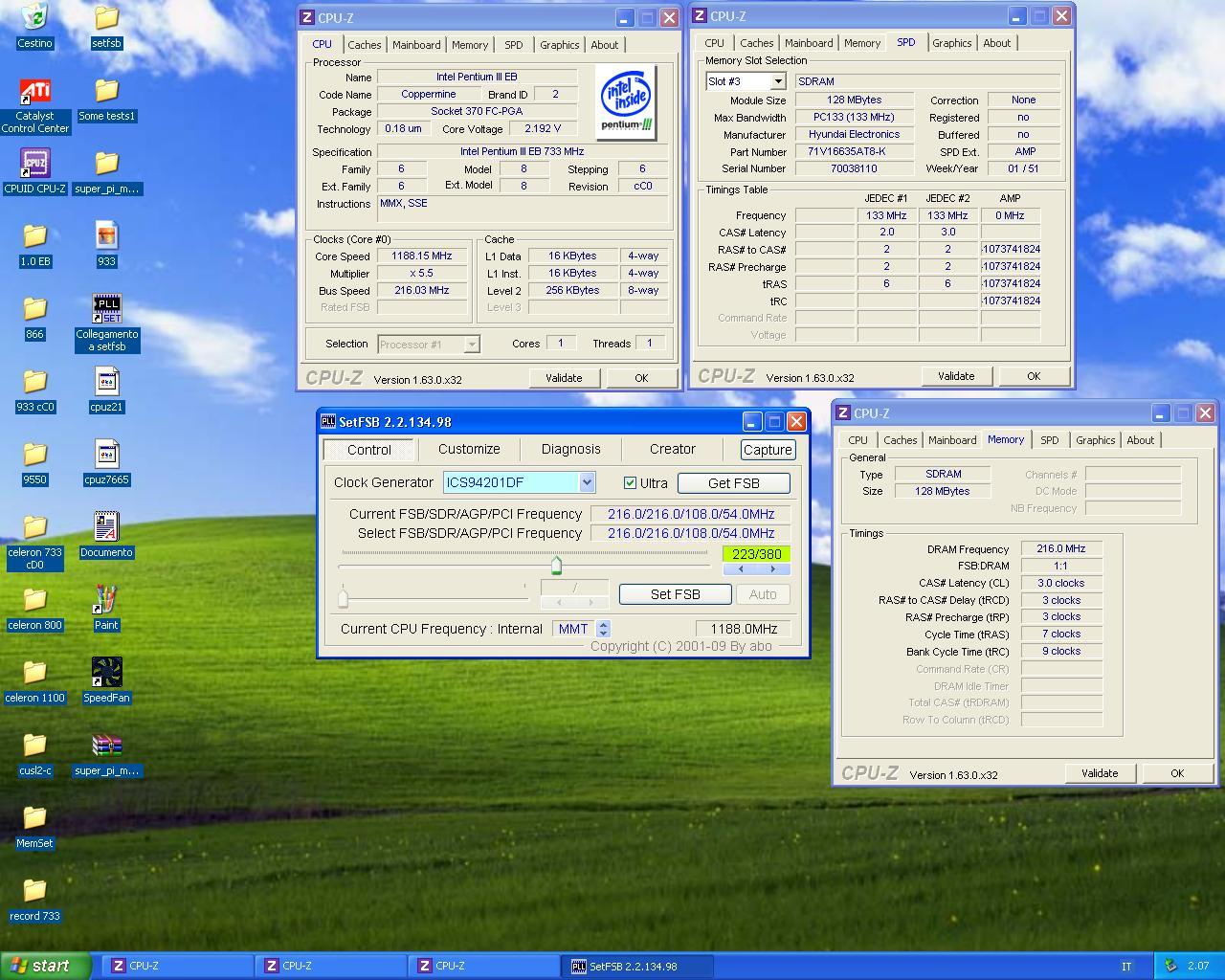Switch to Caches tab in CPU window
This screenshot has height=980, width=1225.
point(364,45)
